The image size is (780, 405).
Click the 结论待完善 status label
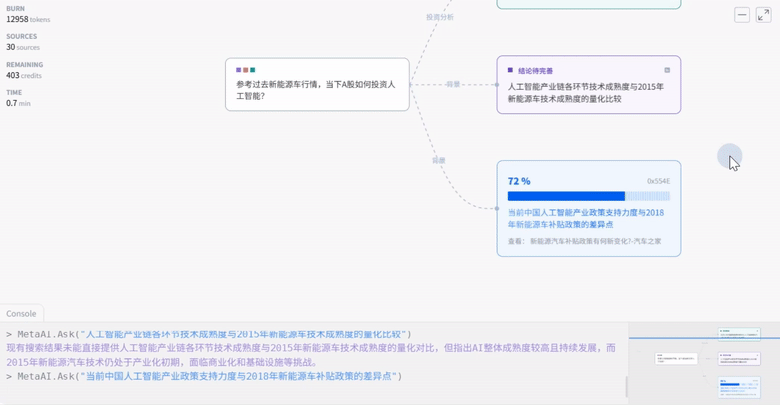click(535, 71)
